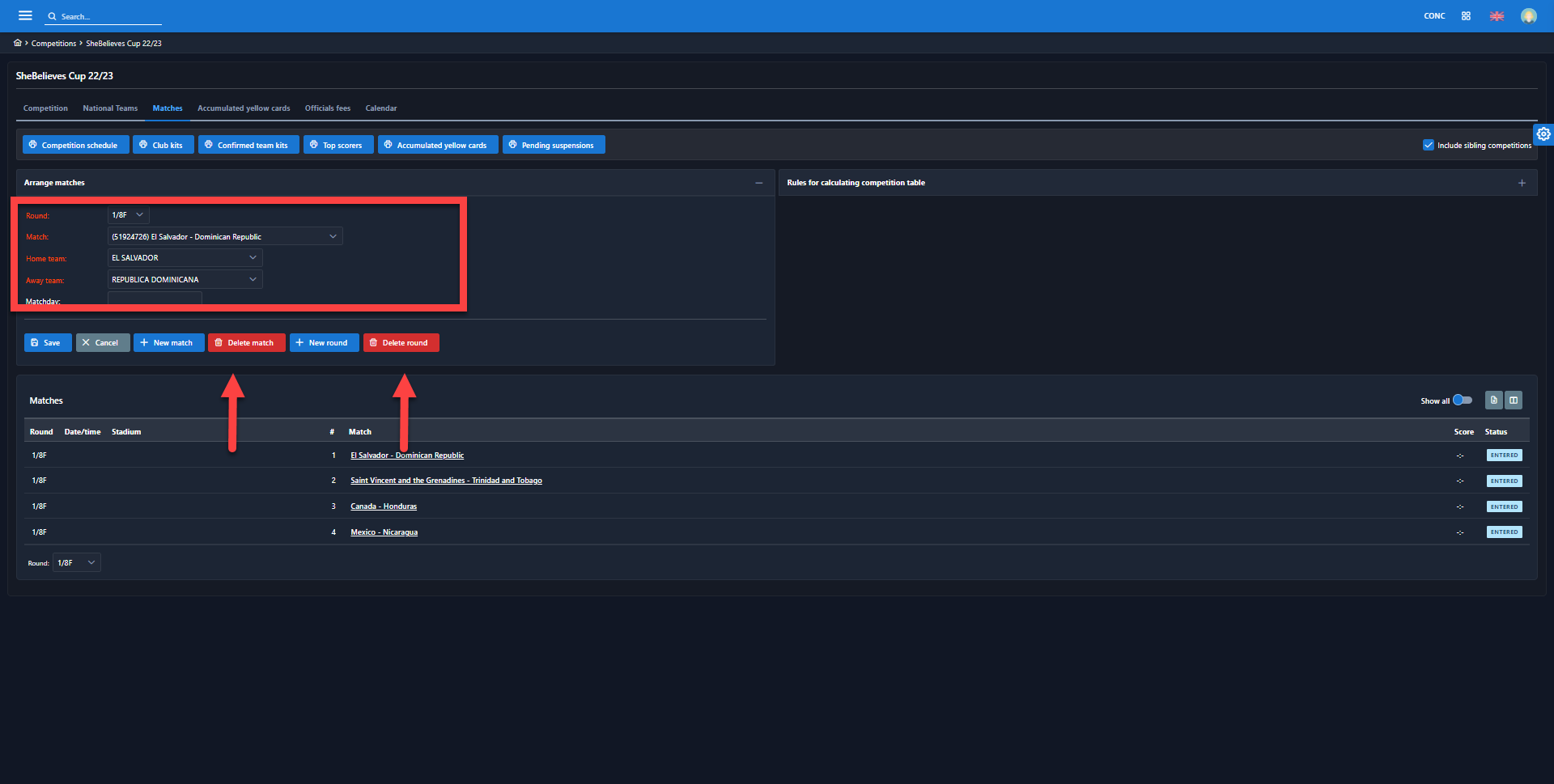The image size is (1554, 784).
Task: Expand Rules for calculating competition table
Action: click(1522, 183)
